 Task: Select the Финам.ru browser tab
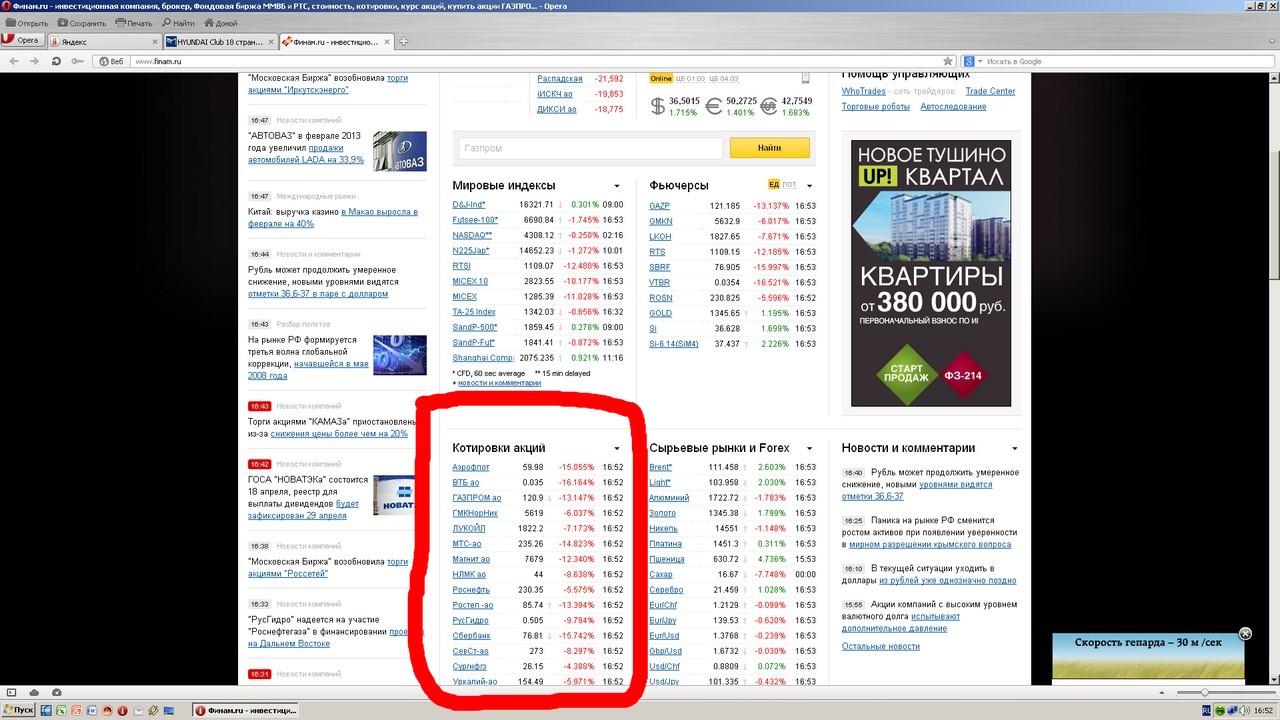(x=337, y=42)
